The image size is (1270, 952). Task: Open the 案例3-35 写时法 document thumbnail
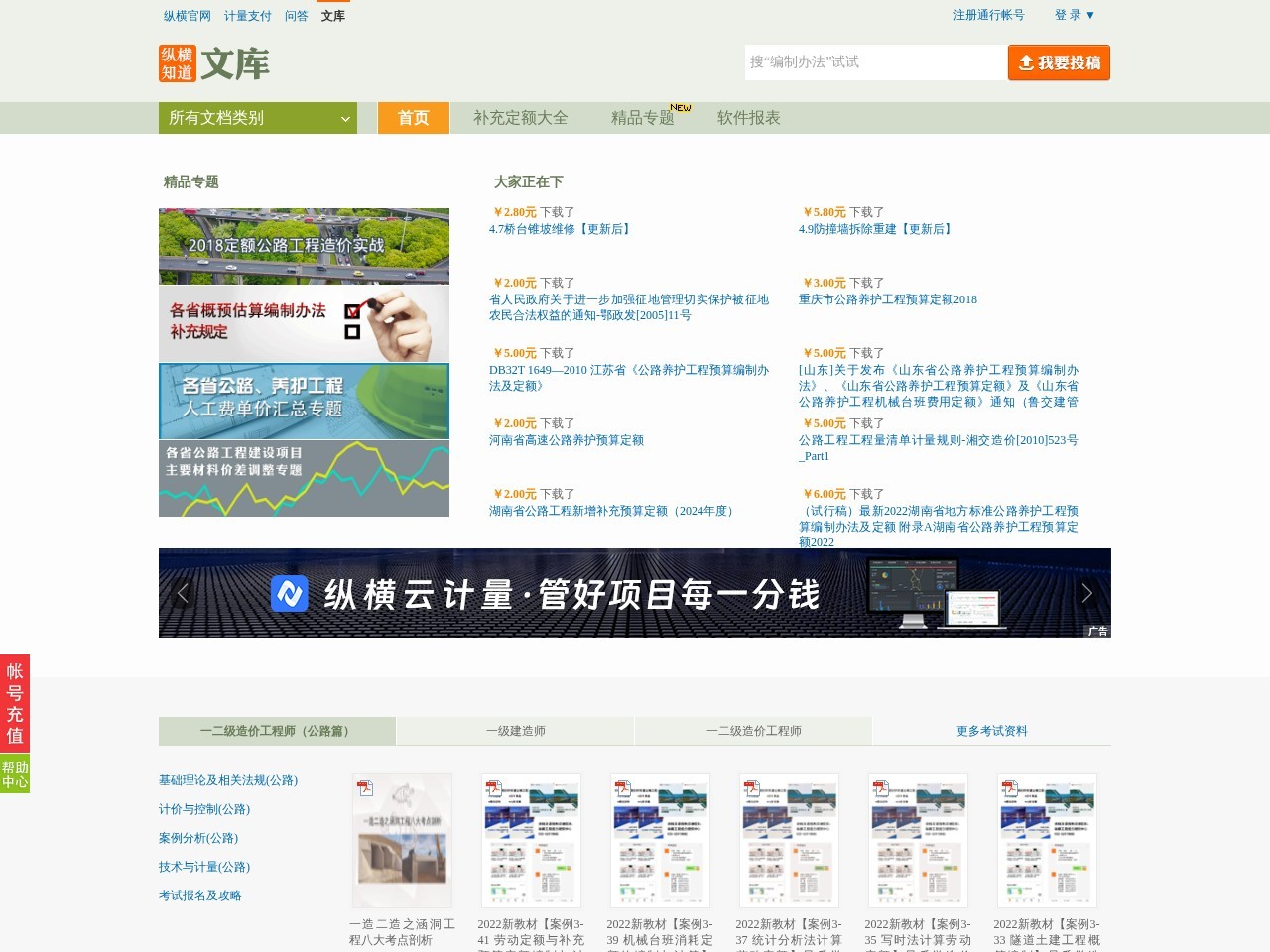[918, 841]
